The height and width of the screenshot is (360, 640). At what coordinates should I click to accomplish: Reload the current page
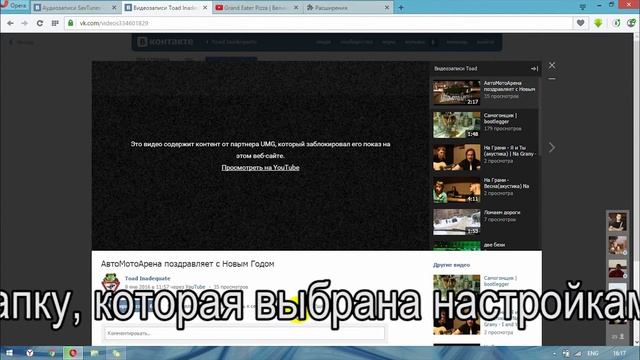pos(40,23)
